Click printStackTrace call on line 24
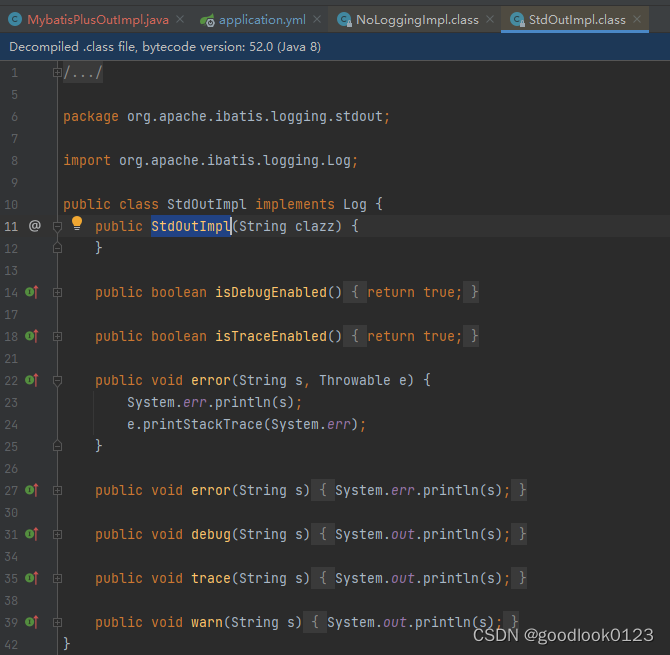The height and width of the screenshot is (655, 670). pos(203,424)
